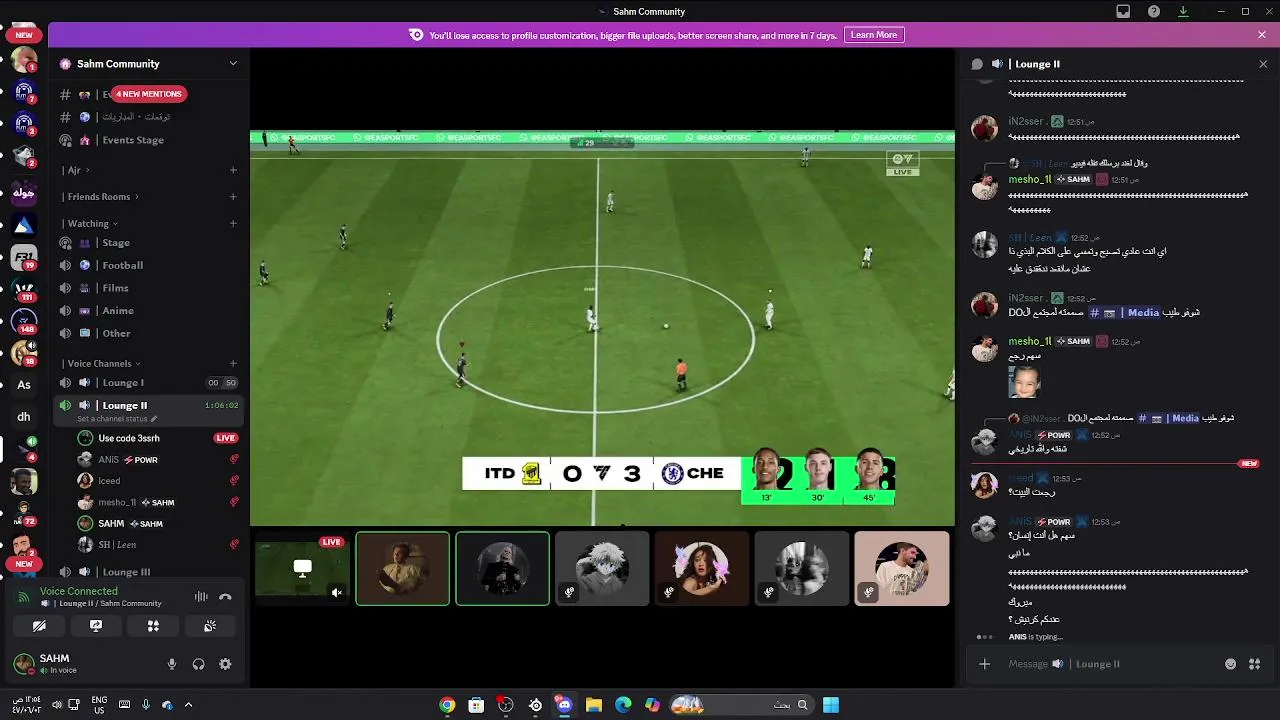
Task: Disconnect from voice with hang-up icon
Action: click(x=225, y=597)
